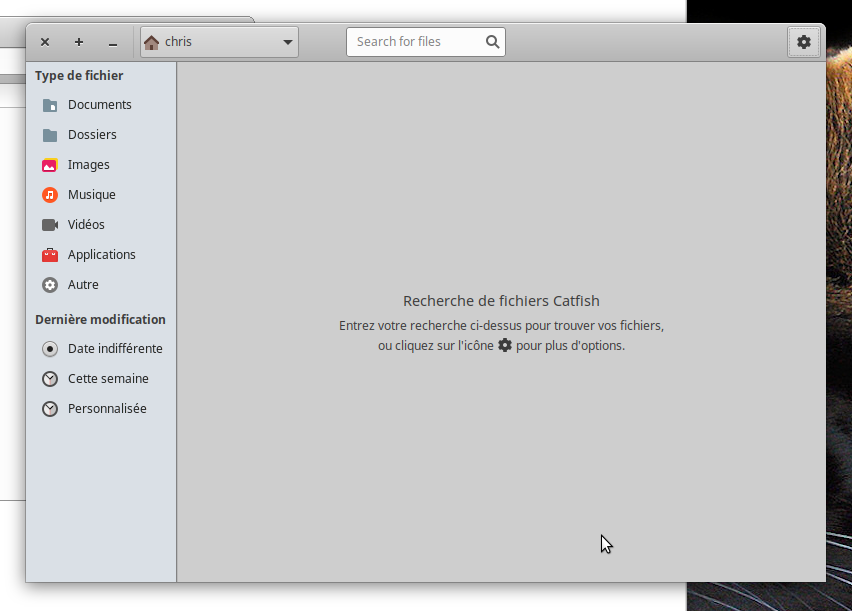852x611 pixels.
Task: Close Catfish with the X button
Action: pos(45,42)
